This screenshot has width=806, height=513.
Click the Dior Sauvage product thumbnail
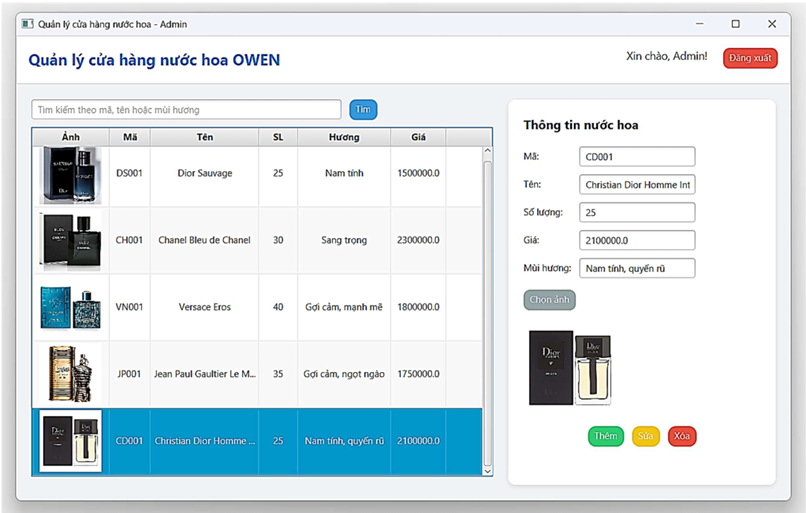pos(70,174)
